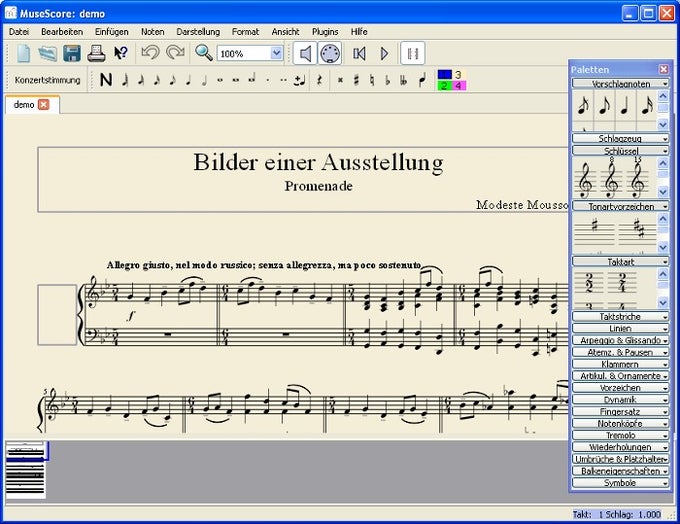The image size is (680, 524).
Task: Expand the Dynamik palette section
Action: (x=621, y=400)
